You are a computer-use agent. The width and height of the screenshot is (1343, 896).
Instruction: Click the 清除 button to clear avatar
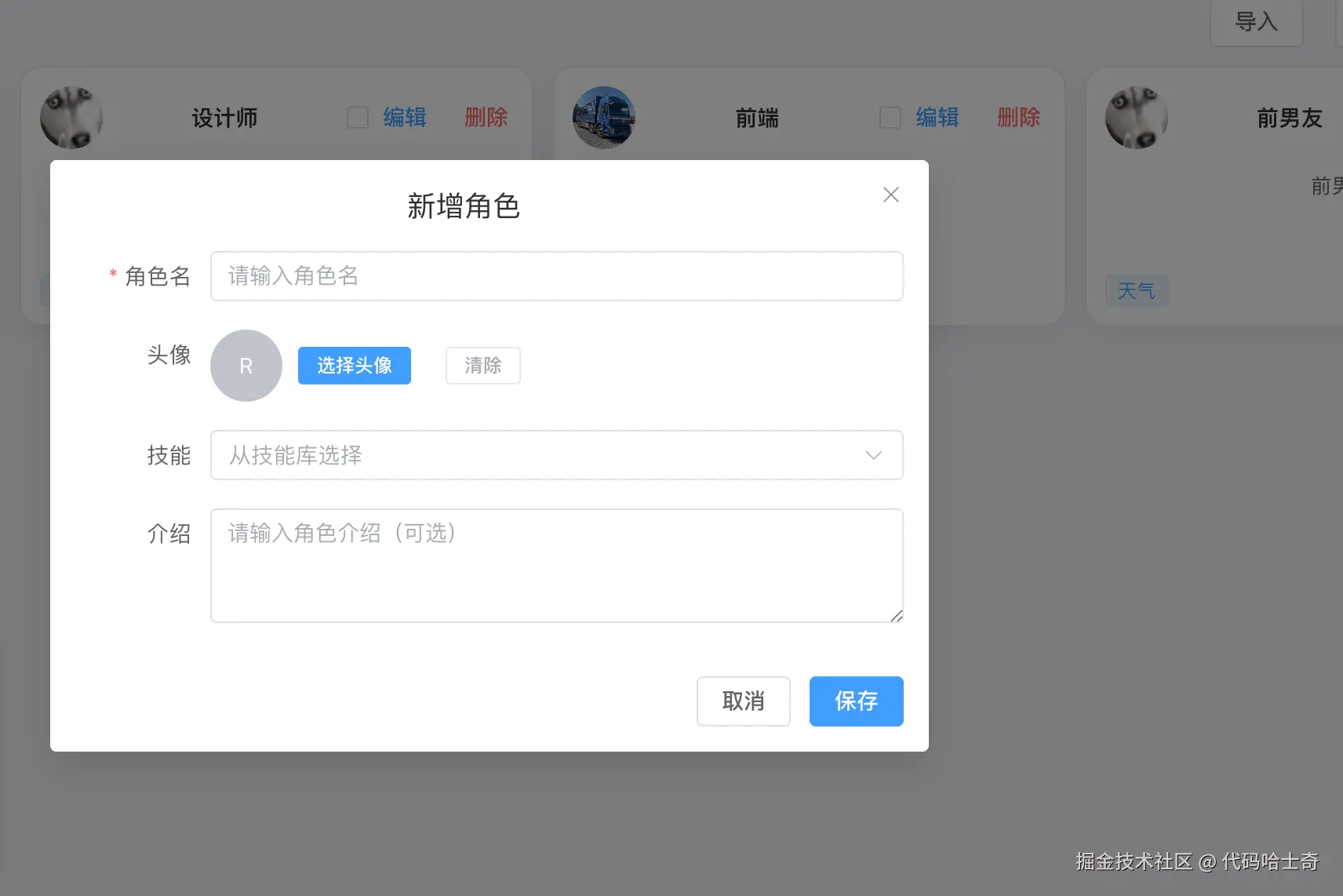click(483, 366)
